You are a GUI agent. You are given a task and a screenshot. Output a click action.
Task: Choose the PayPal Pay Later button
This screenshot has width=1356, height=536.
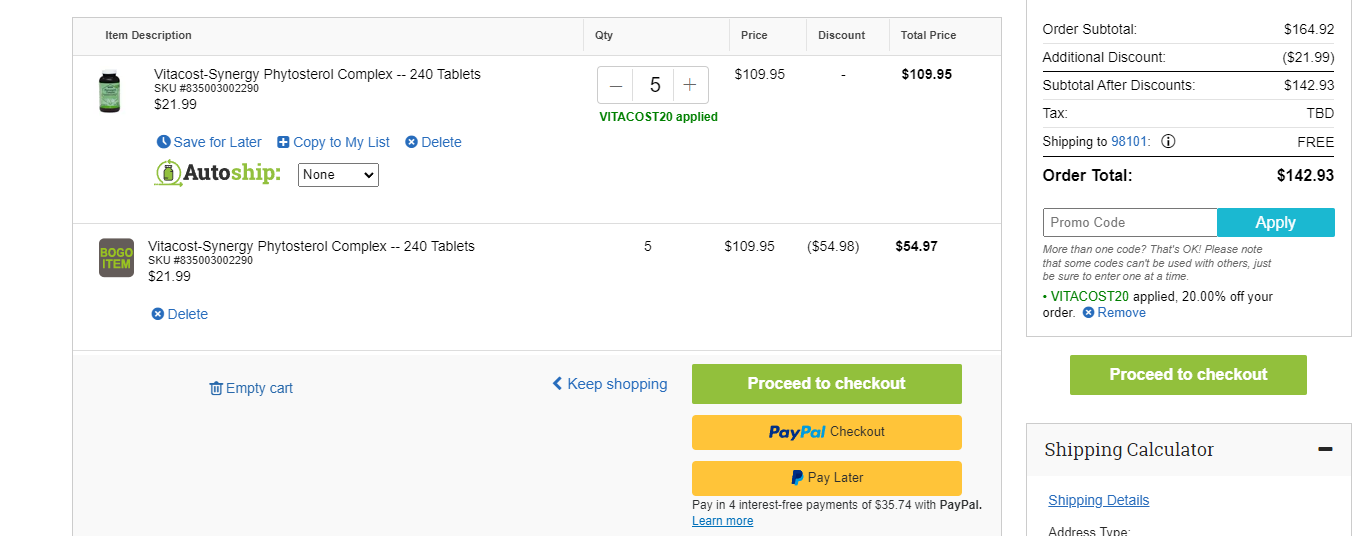click(x=827, y=478)
